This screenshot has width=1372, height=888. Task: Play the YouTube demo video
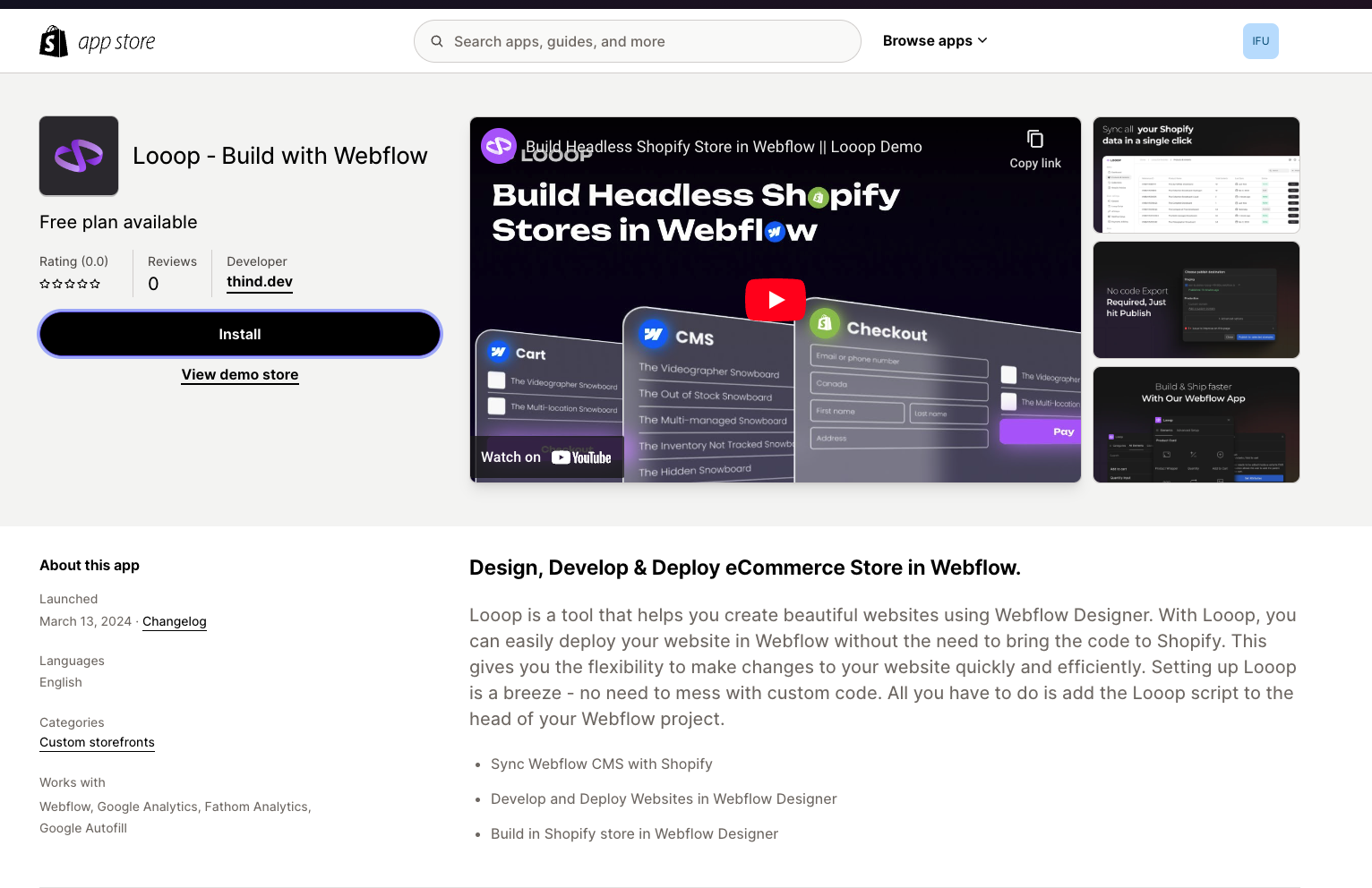point(776,300)
